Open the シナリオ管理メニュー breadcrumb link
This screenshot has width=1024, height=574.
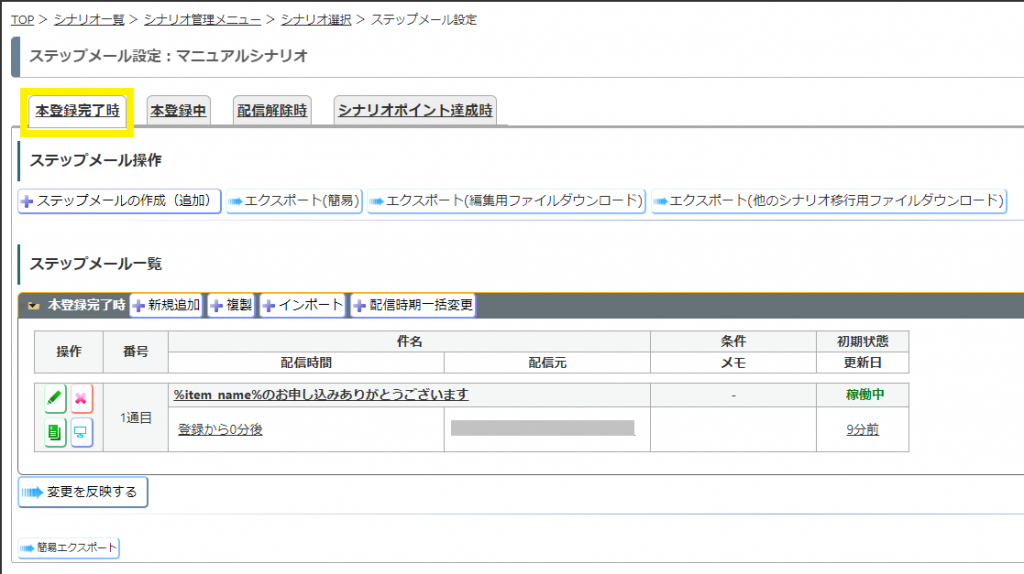tap(202, 20)
